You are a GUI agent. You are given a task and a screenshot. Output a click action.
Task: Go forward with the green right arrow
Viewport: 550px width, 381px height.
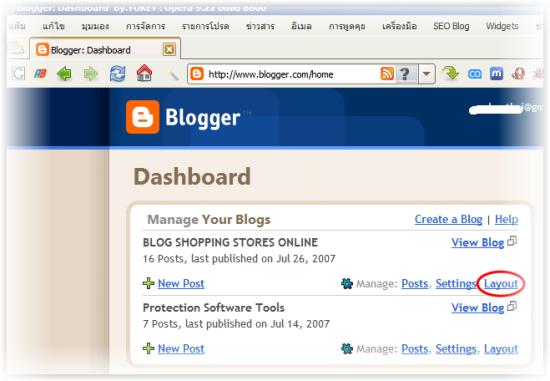91,74
